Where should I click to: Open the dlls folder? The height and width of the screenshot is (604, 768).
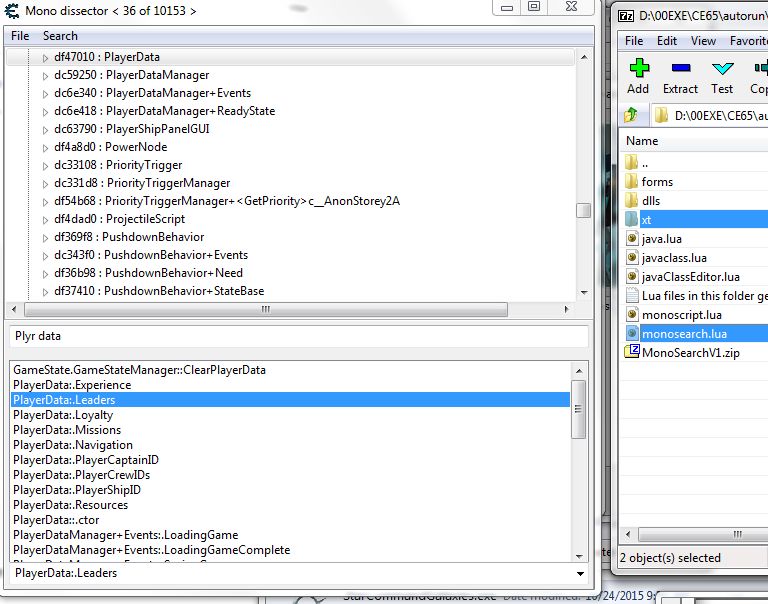[651, 201]
